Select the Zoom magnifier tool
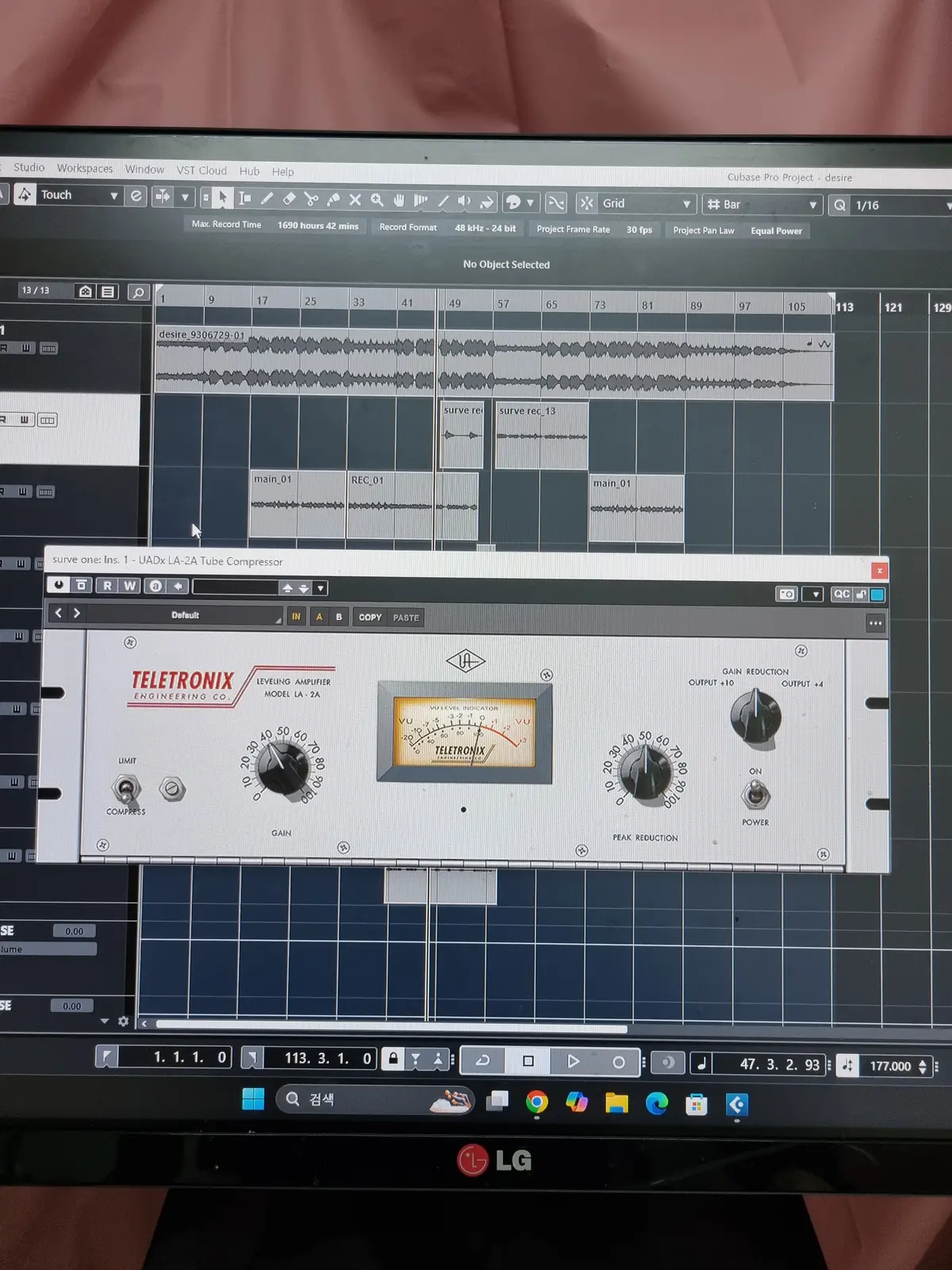 (x=377, y=200)
